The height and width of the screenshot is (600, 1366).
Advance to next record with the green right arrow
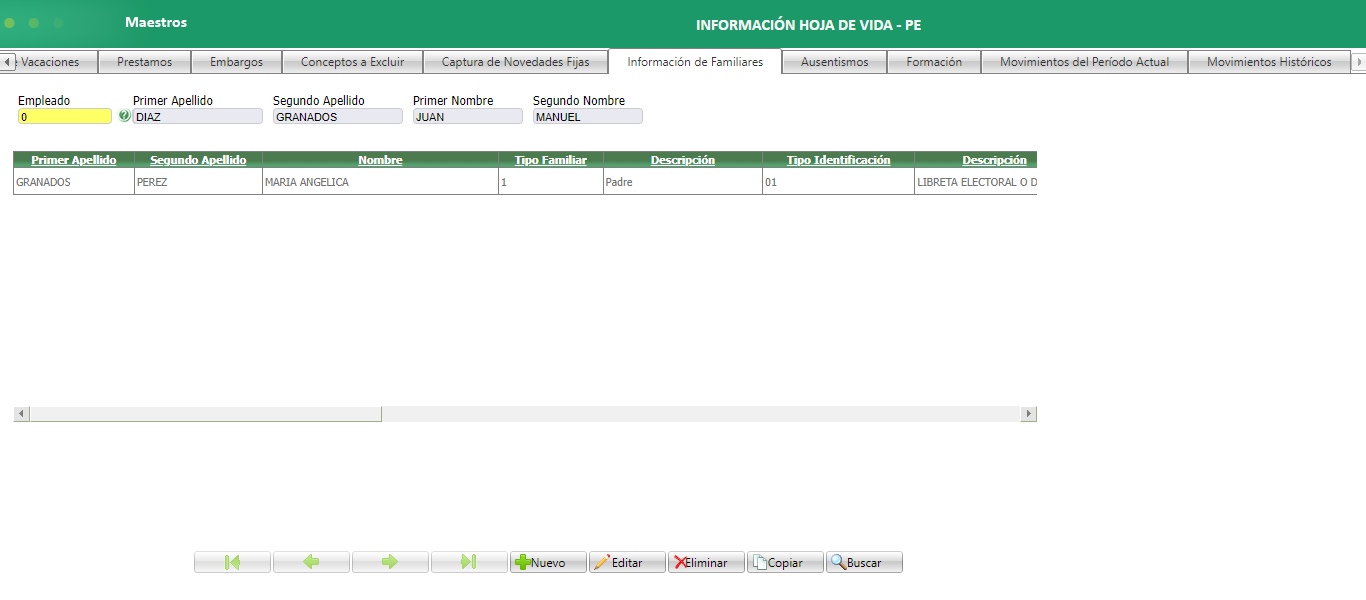pyautogui.click(x=389, y=561)
